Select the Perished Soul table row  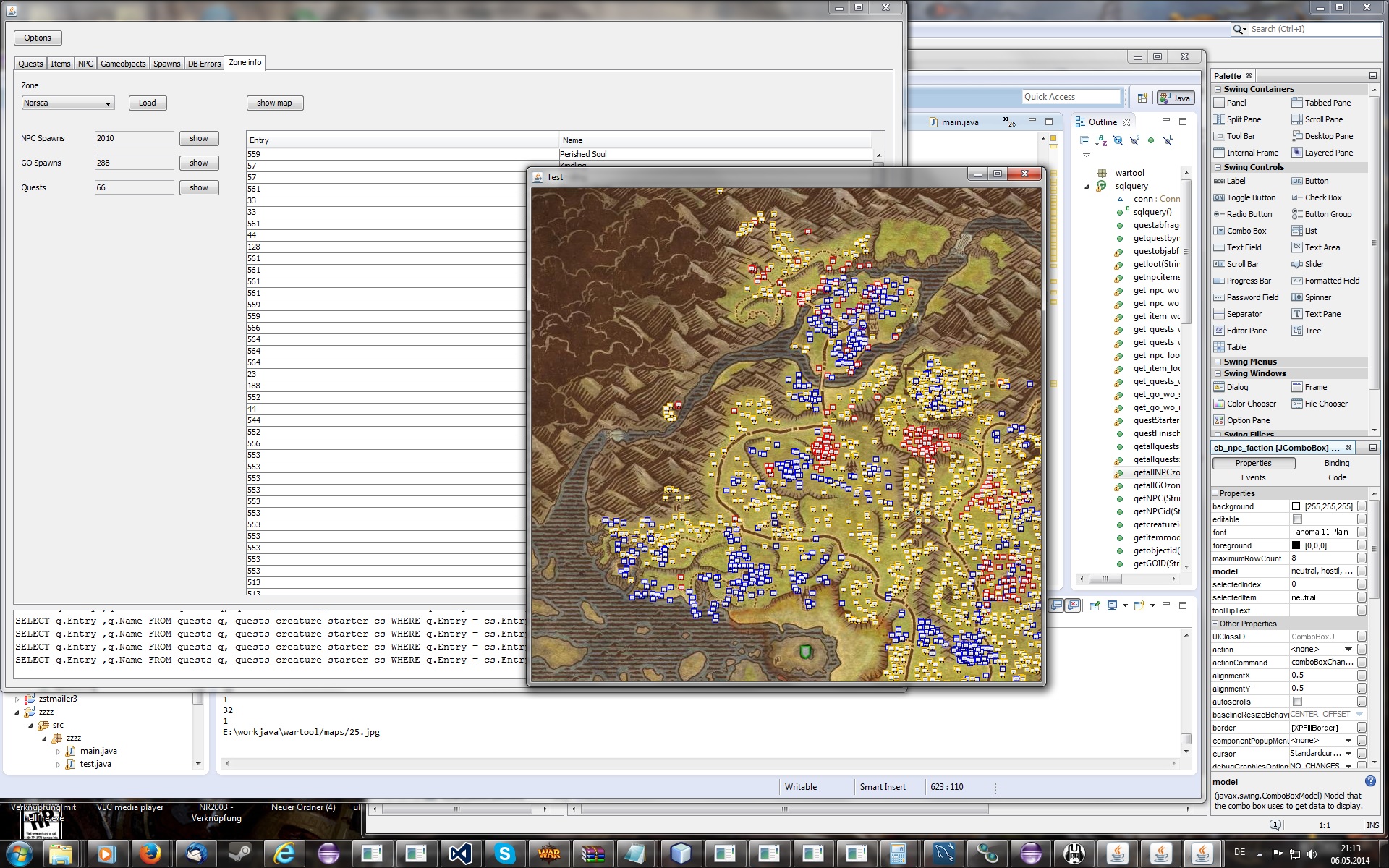click(x=559, y=154)
